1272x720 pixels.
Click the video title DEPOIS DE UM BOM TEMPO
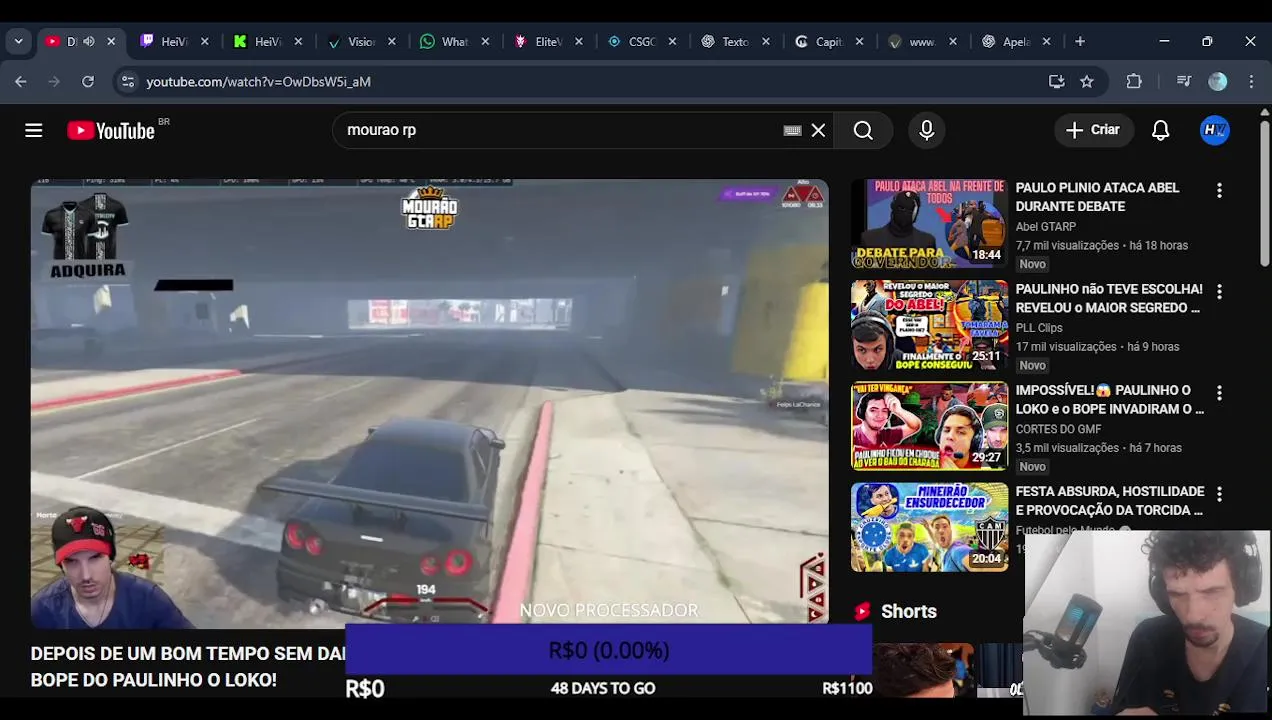[188, 667]
